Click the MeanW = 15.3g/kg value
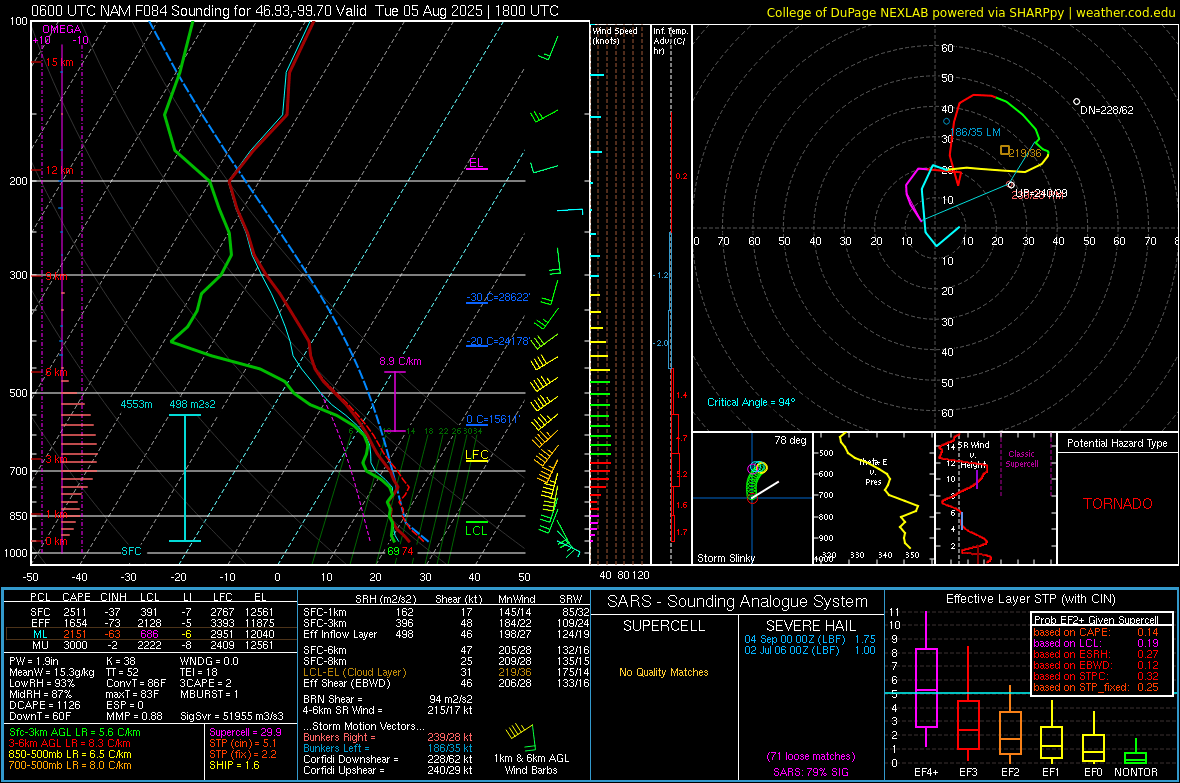 [51, 672]
